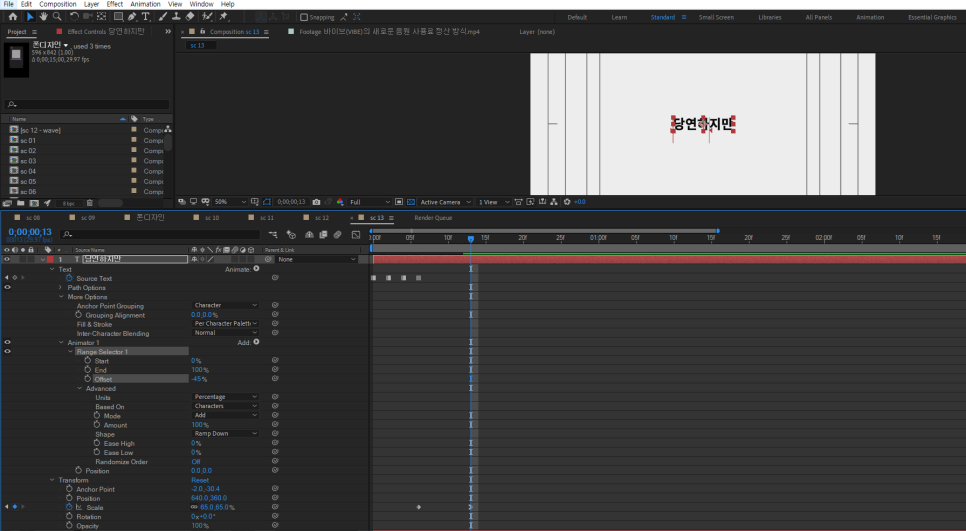Select the Zoom magnifier tool
This screenshot has width=966, height=531.
point(57,17)
